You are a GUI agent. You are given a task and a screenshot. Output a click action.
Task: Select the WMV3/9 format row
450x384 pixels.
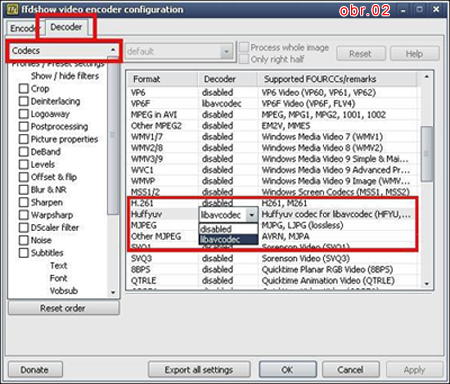(273, 159)
